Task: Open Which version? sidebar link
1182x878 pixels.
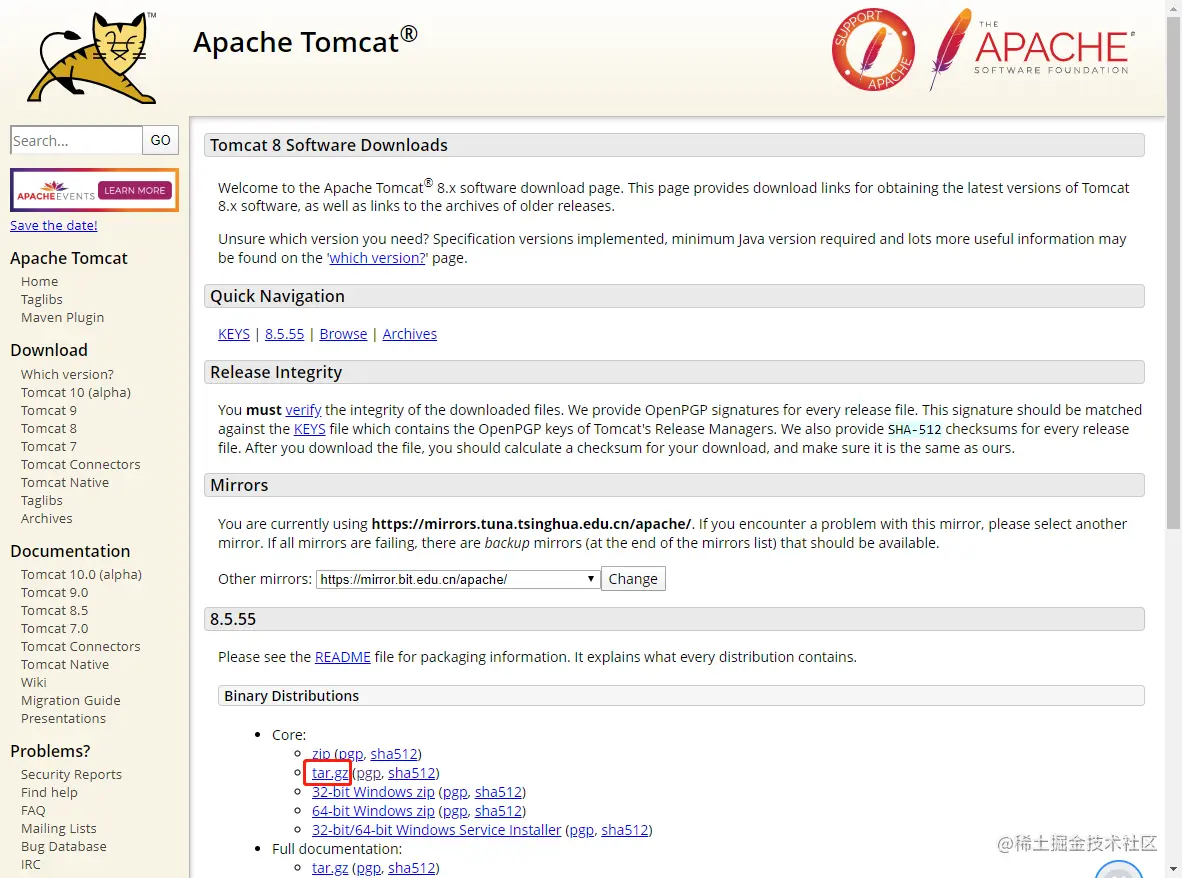Action: (67, 374)
